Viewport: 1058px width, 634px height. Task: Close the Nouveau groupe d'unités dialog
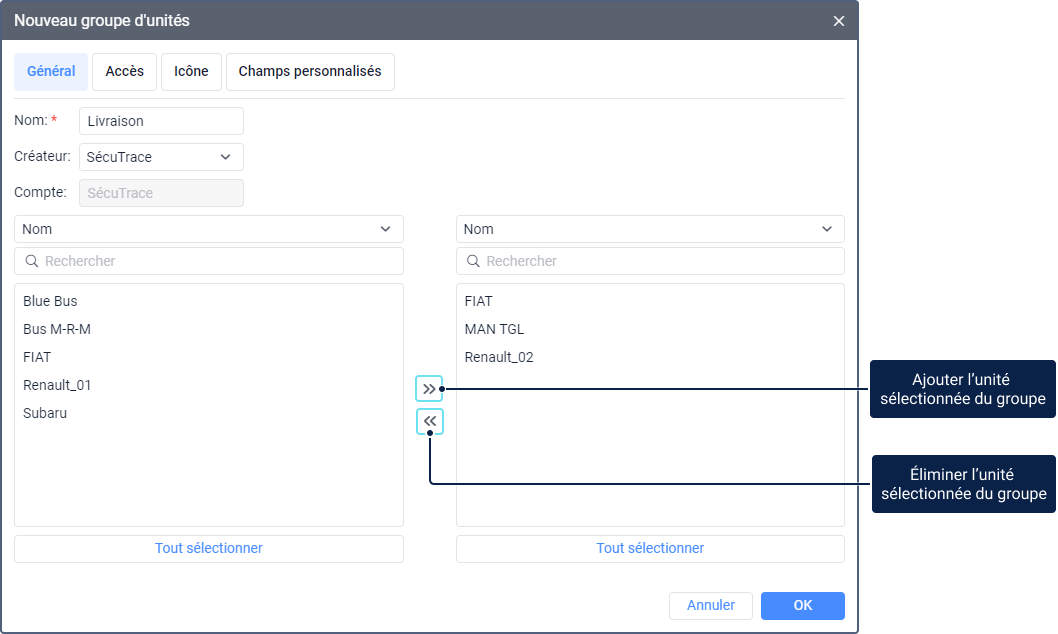point(839,21)
